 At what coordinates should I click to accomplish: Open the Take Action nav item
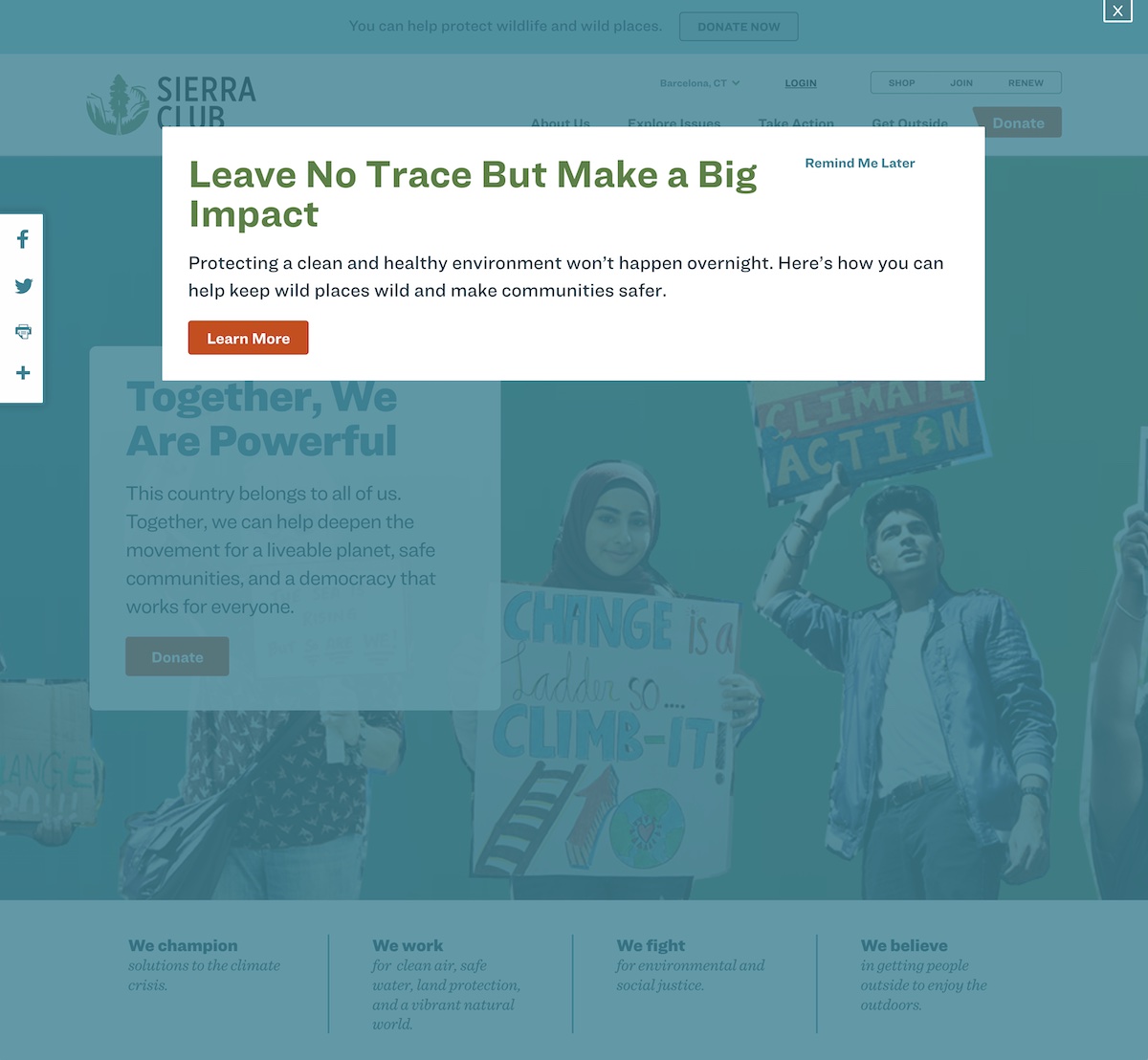point(796,121)
